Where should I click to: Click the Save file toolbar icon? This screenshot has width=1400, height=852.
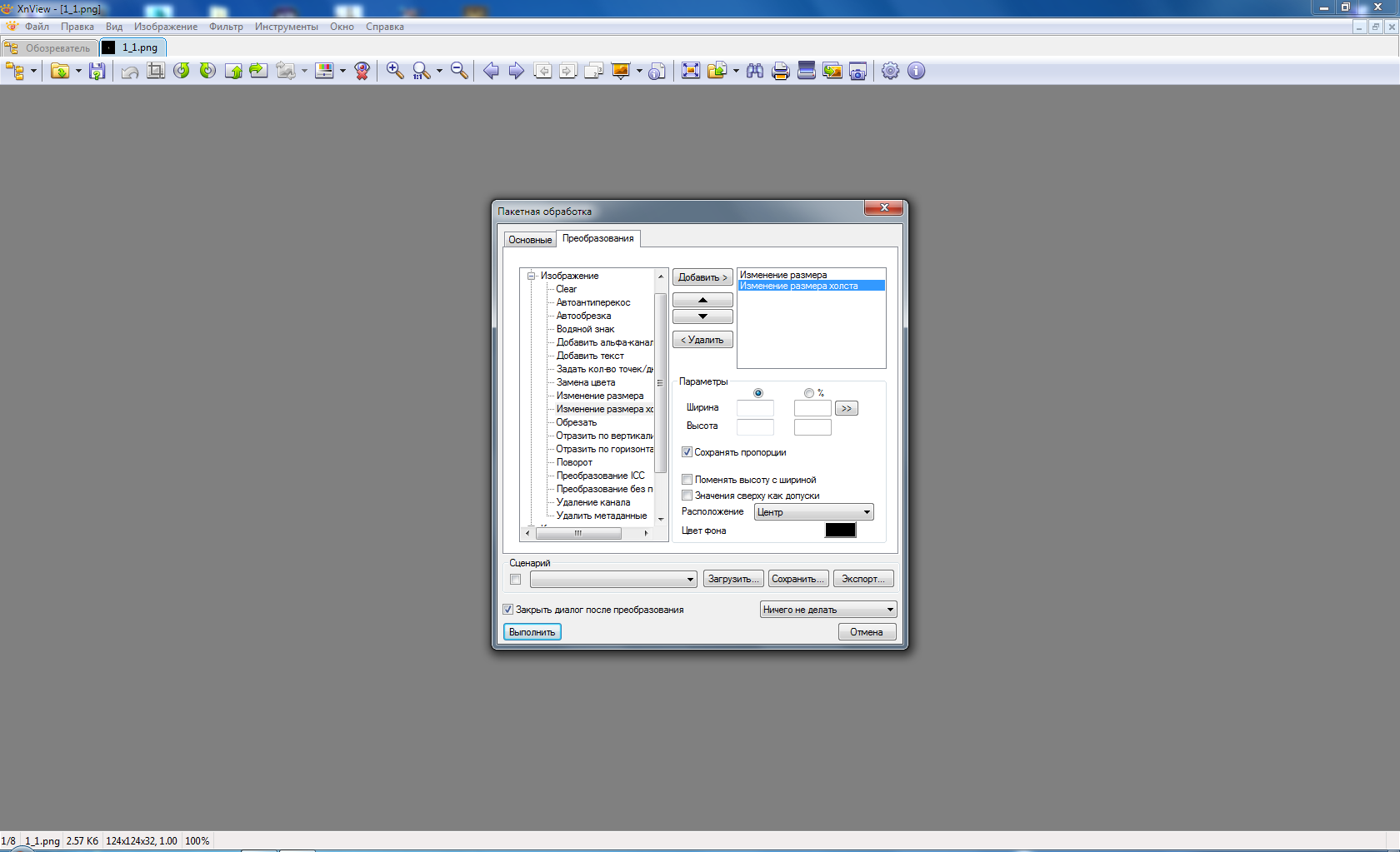[x=97, y=72]
